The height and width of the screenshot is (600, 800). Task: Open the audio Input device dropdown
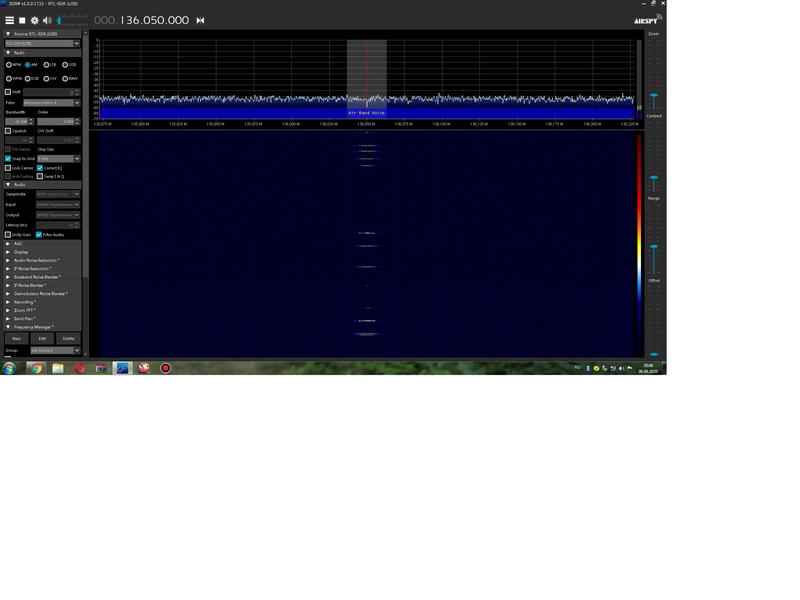click(x=58, y=205)
